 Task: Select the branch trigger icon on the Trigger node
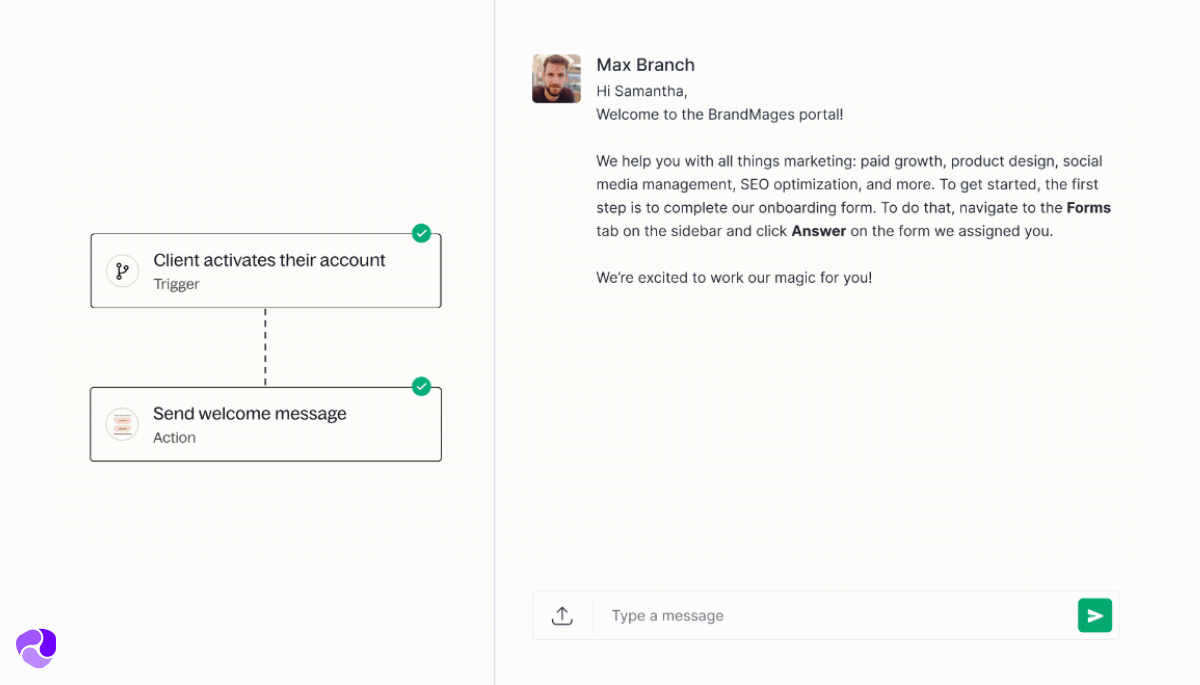point(122,270)
